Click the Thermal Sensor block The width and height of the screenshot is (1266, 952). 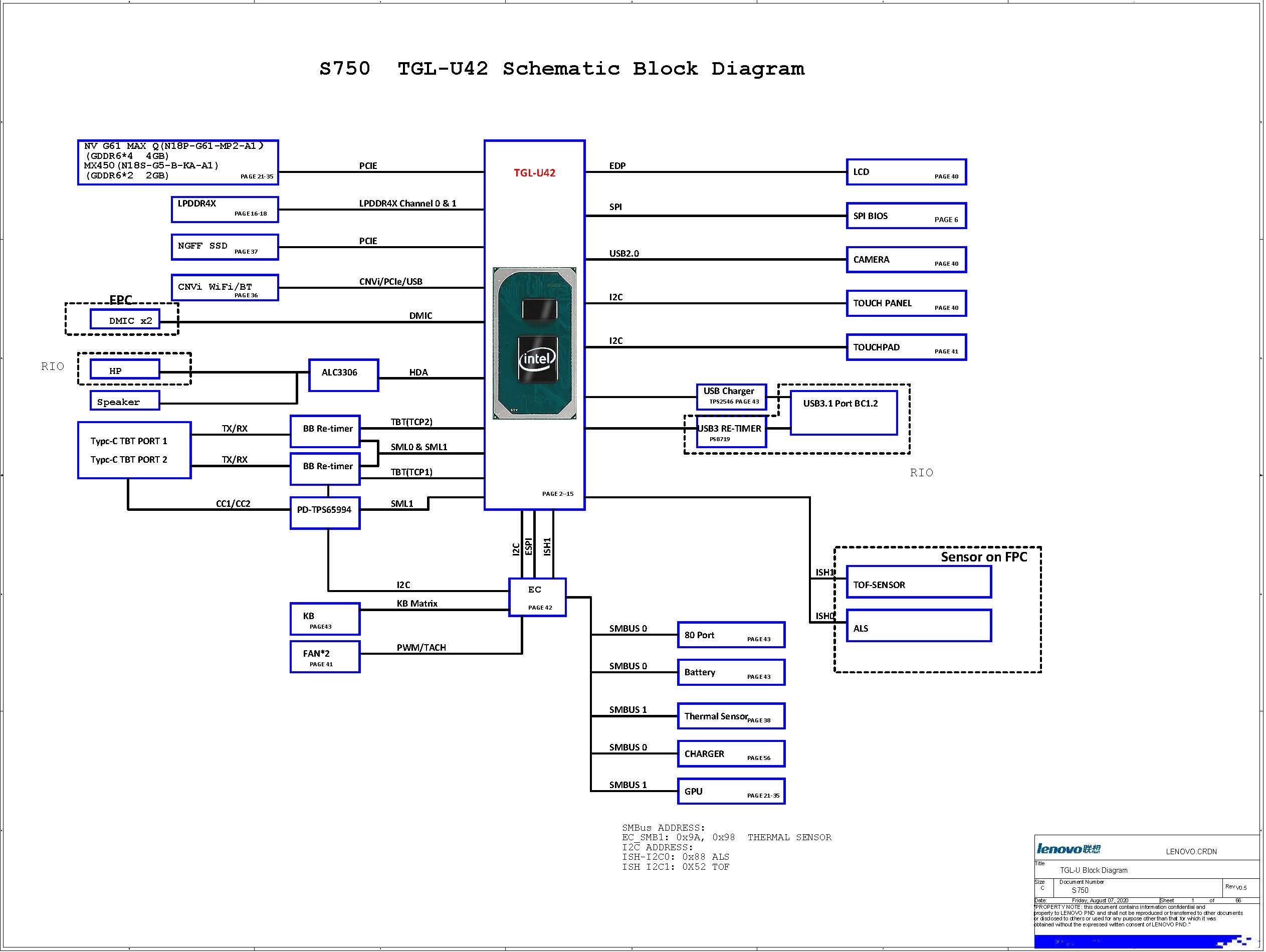tap(731, 716)
